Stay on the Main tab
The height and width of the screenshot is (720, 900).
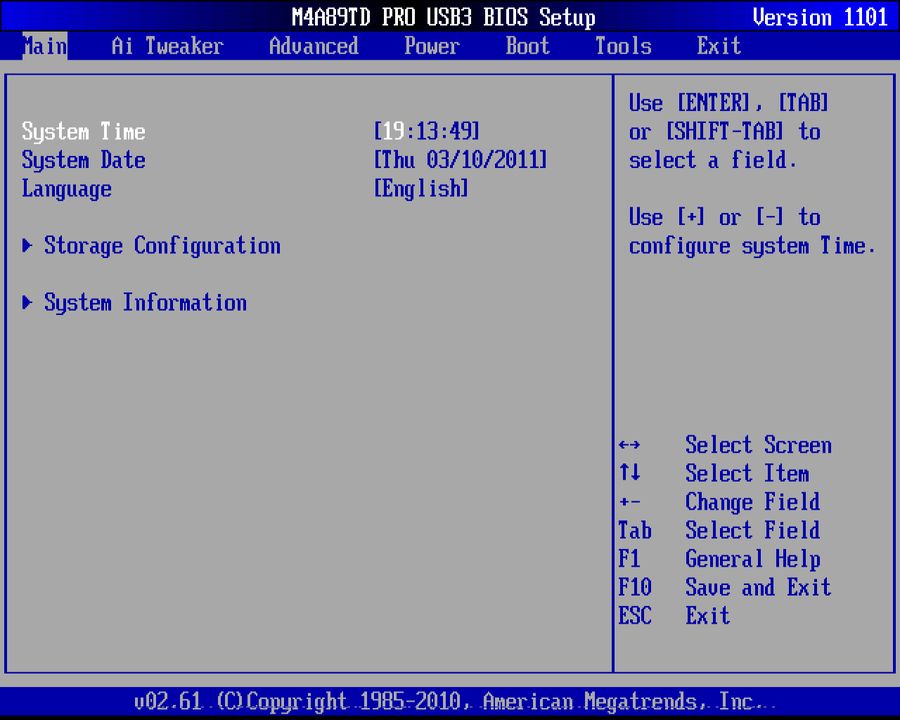pos(43,46)
